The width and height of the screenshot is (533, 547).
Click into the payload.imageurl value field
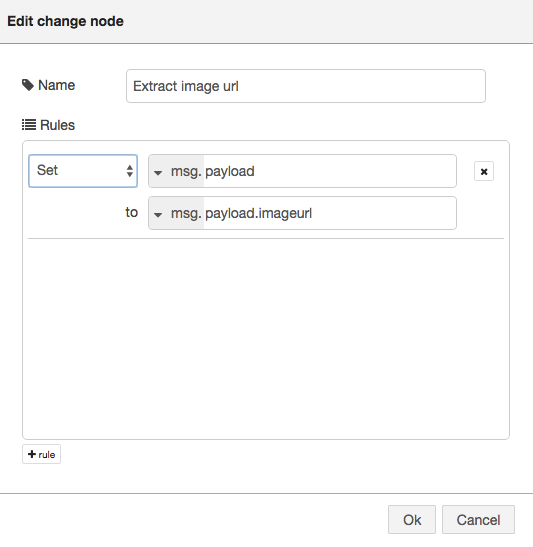330,213
